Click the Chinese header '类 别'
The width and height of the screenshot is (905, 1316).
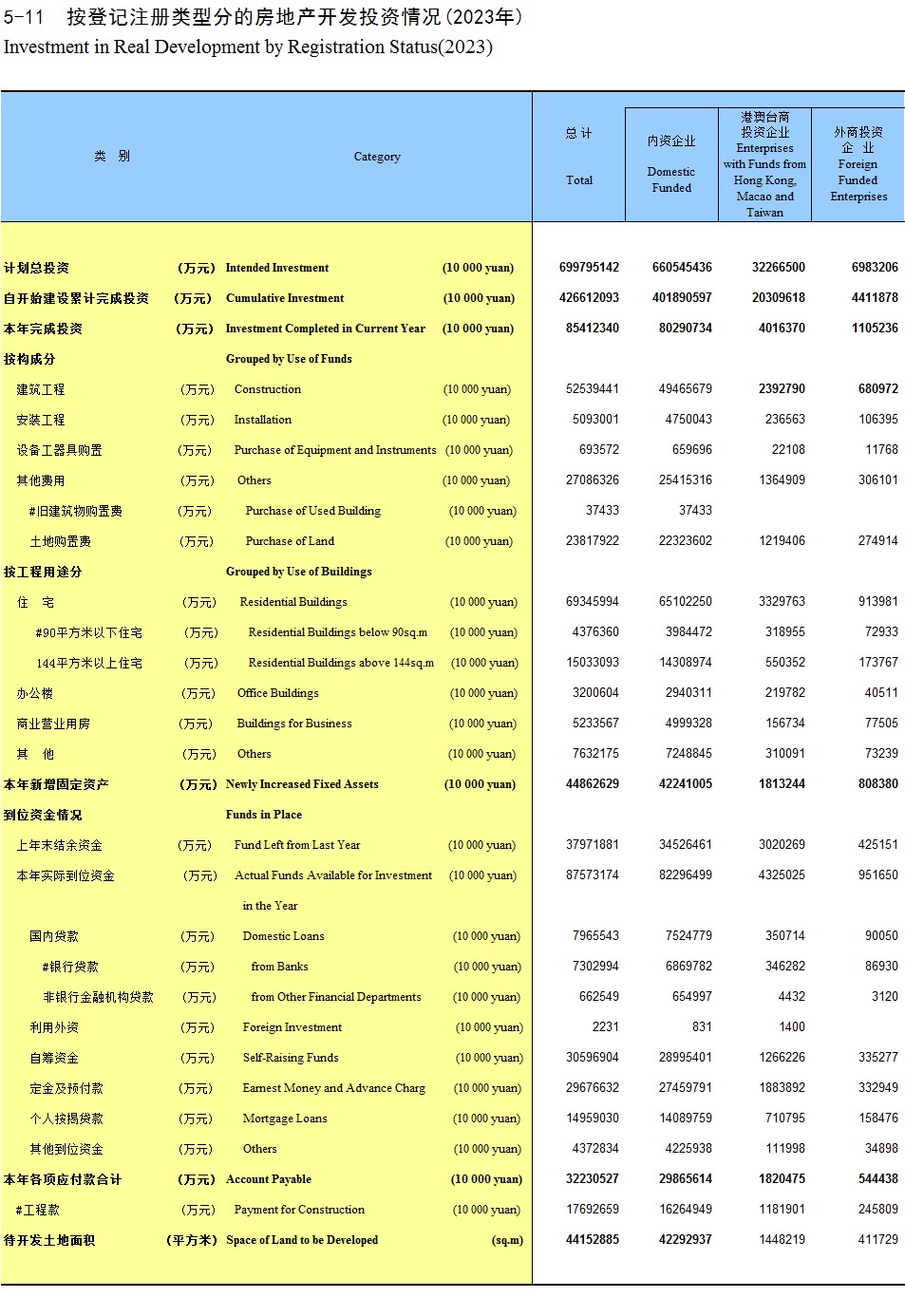coord(112,157)
